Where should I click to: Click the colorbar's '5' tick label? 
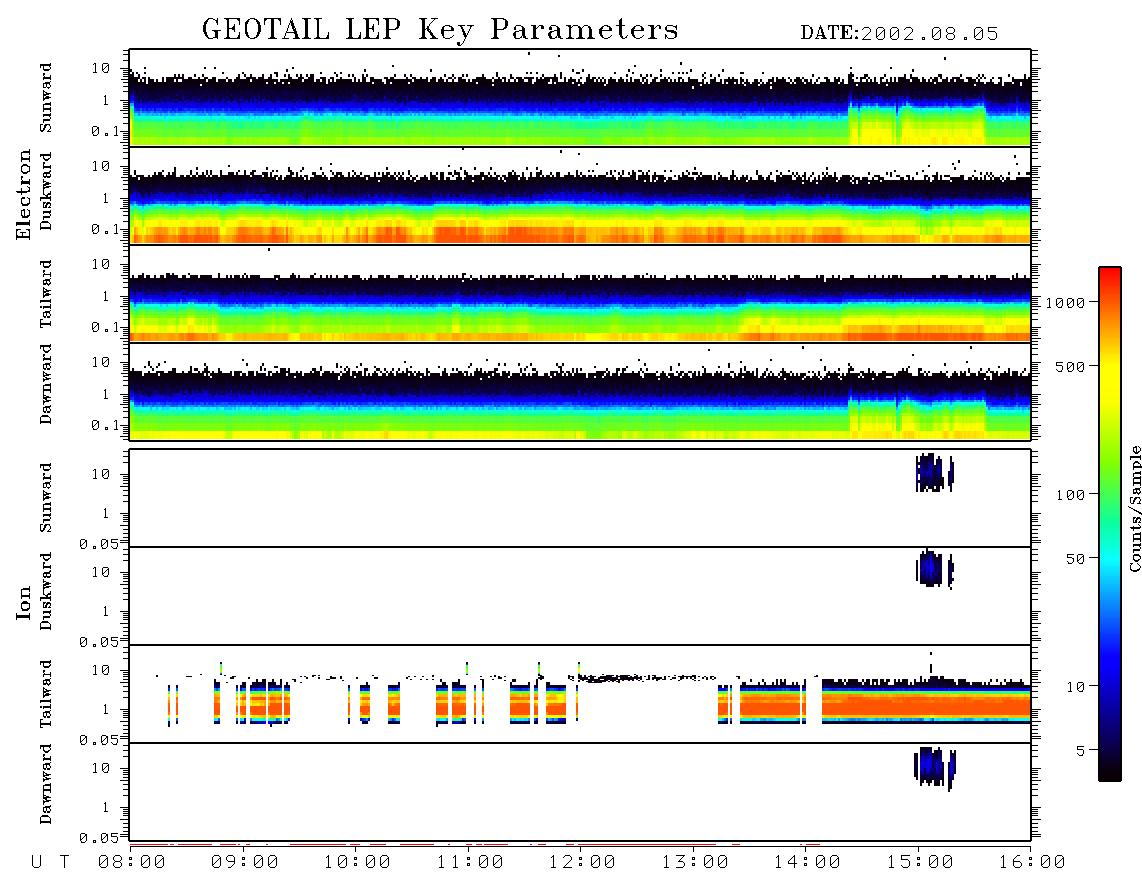[1081, 751]
